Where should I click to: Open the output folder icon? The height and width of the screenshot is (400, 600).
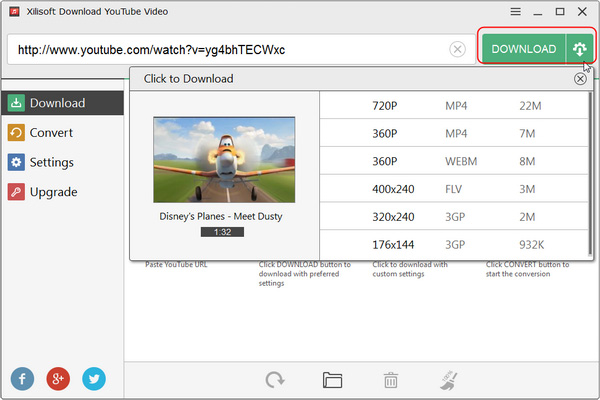[333, 380]
